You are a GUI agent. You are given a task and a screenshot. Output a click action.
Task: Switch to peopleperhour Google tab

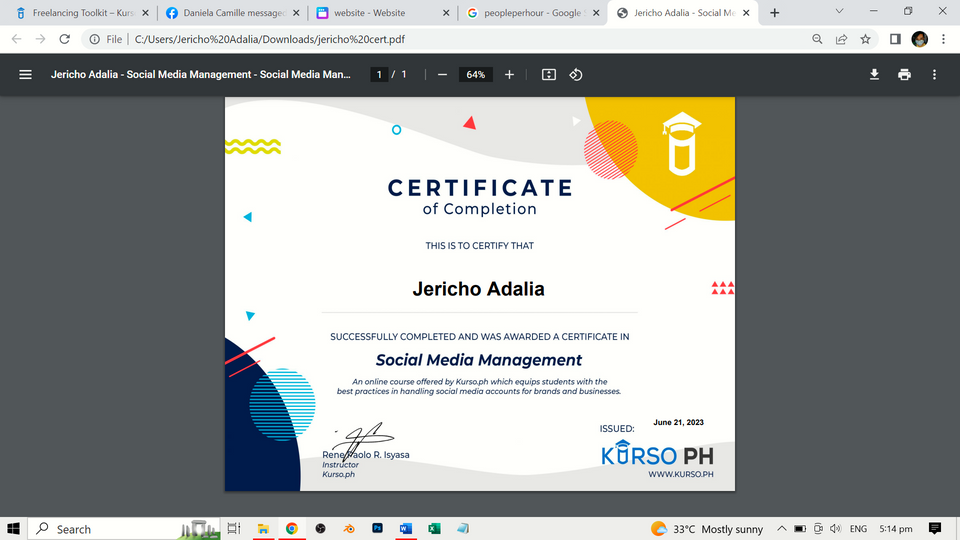click(x=530, y=13)
